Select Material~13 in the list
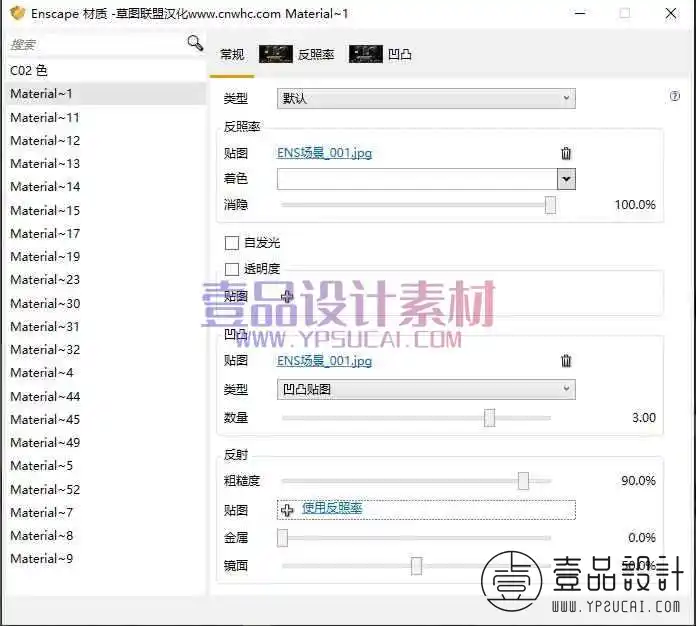 point(107,164)
